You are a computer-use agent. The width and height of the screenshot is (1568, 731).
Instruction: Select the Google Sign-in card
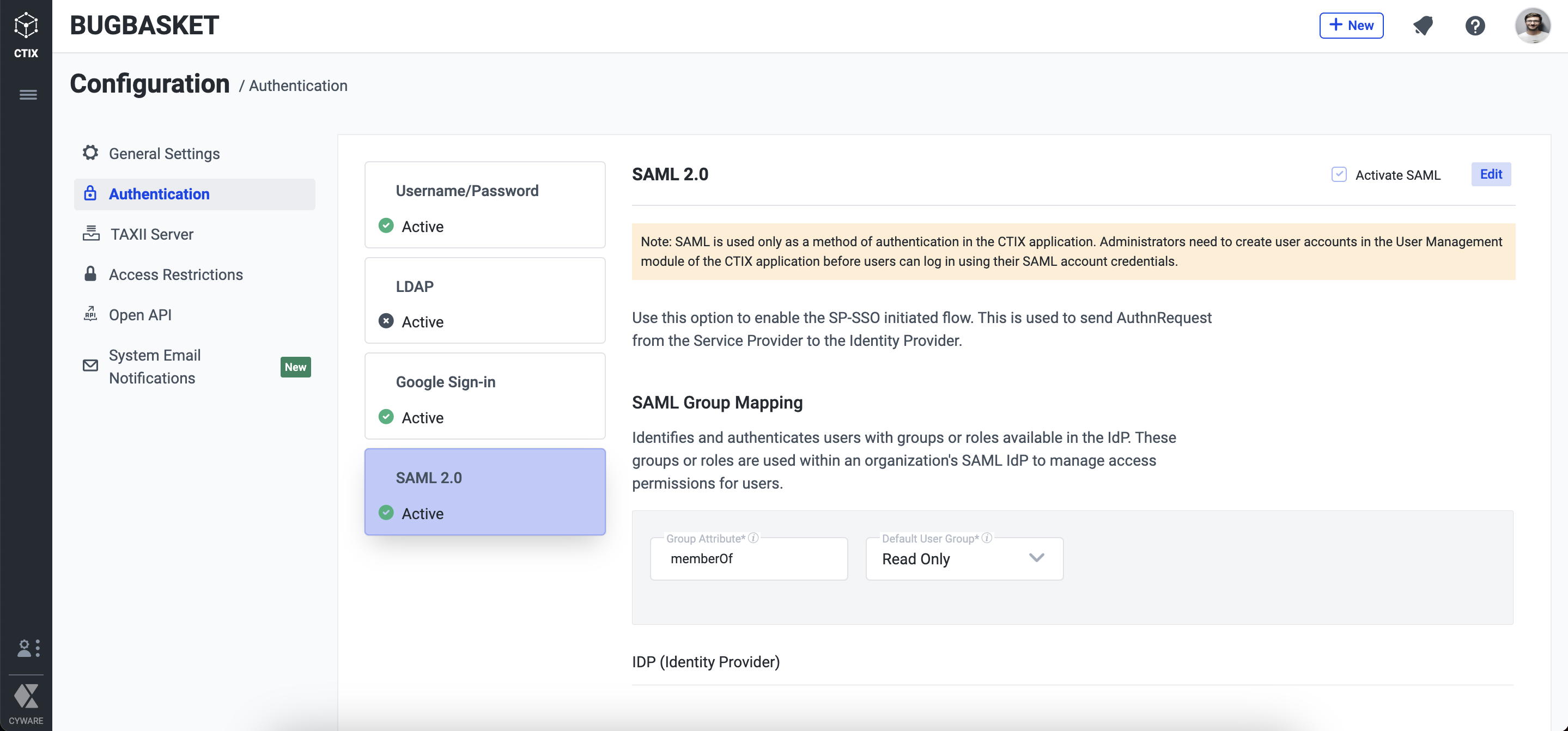pyautogui.click(x=484, y=396)
